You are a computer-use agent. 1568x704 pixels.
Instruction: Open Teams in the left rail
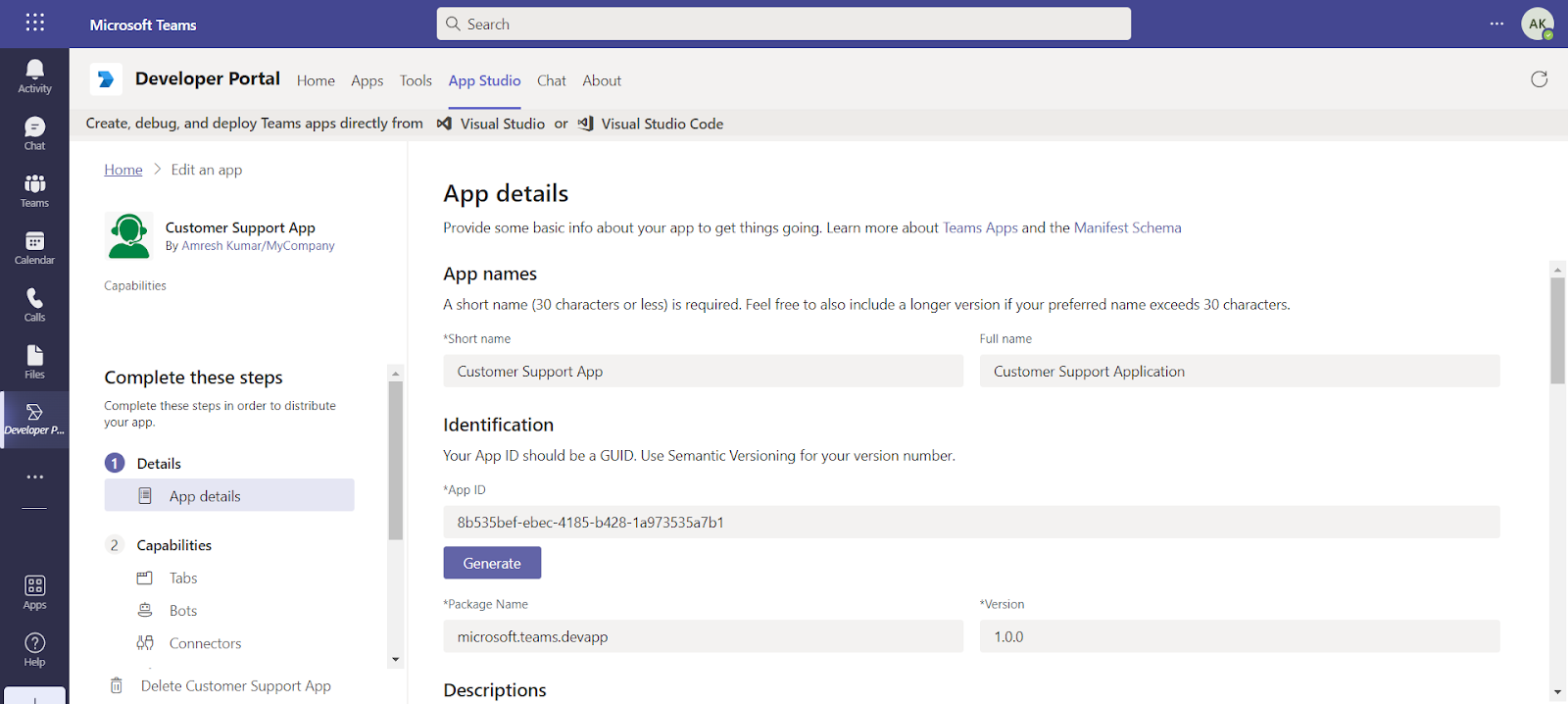pyautogui.click(x=34, y=190)
